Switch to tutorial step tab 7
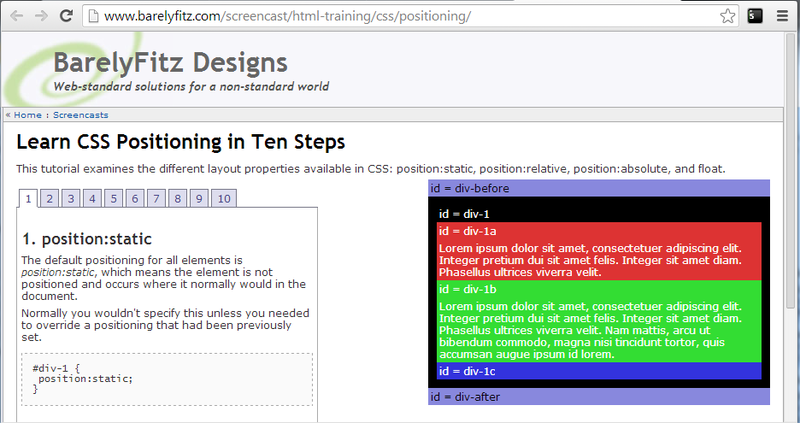 click(x=156, y=198)
